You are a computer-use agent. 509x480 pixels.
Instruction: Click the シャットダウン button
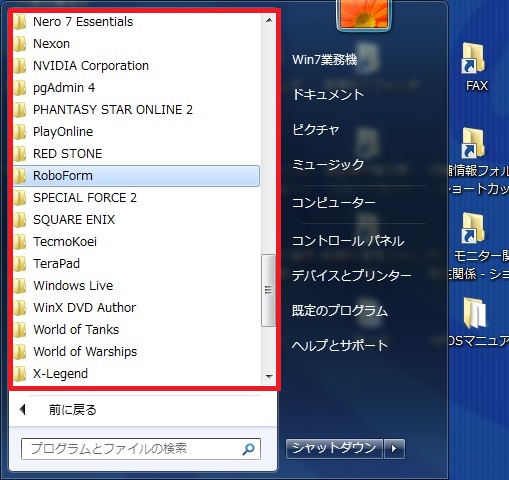(334, 449)
